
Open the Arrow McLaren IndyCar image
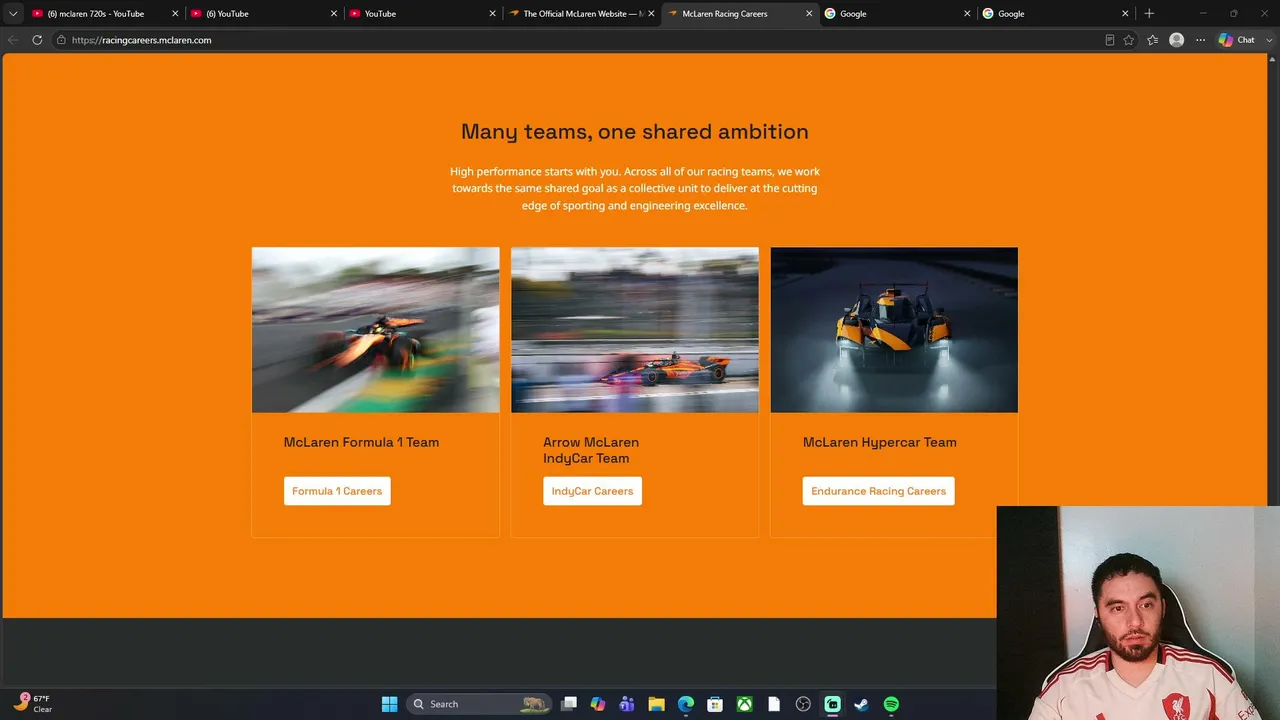635,330
